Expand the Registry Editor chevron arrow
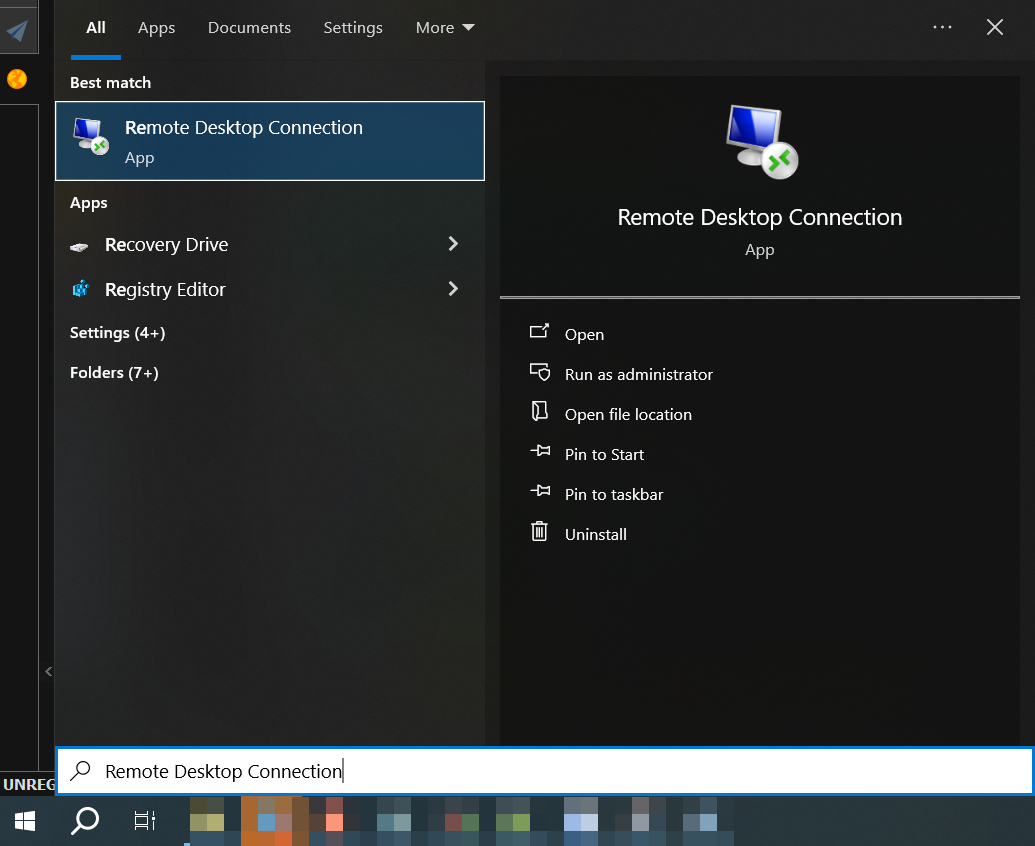 click(x=453, y=289)
